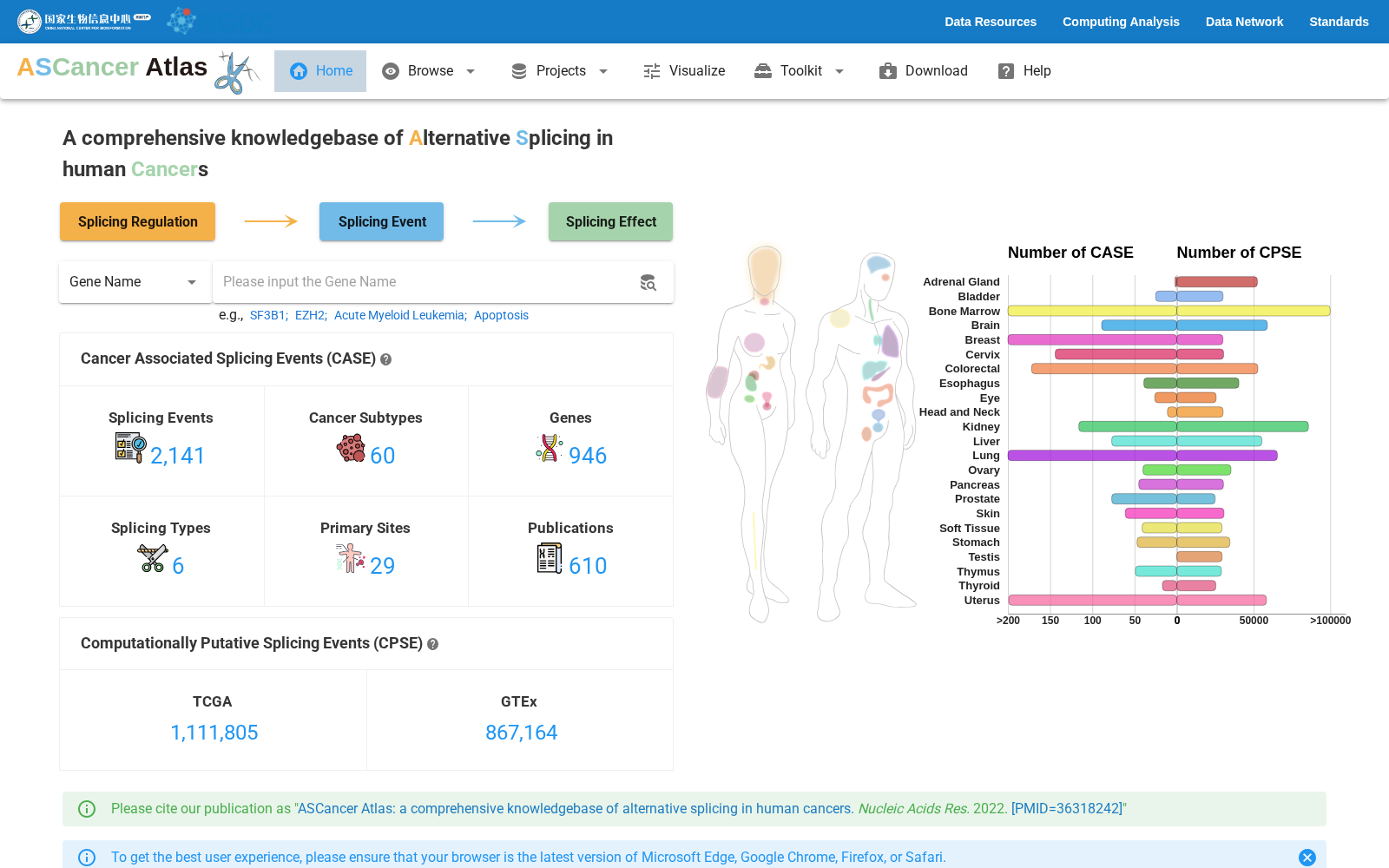The width and height of the screenshot is (1389, 868).
Task: Click the Kidney CPSE green bar
Action: click(x=1242, y=427)
